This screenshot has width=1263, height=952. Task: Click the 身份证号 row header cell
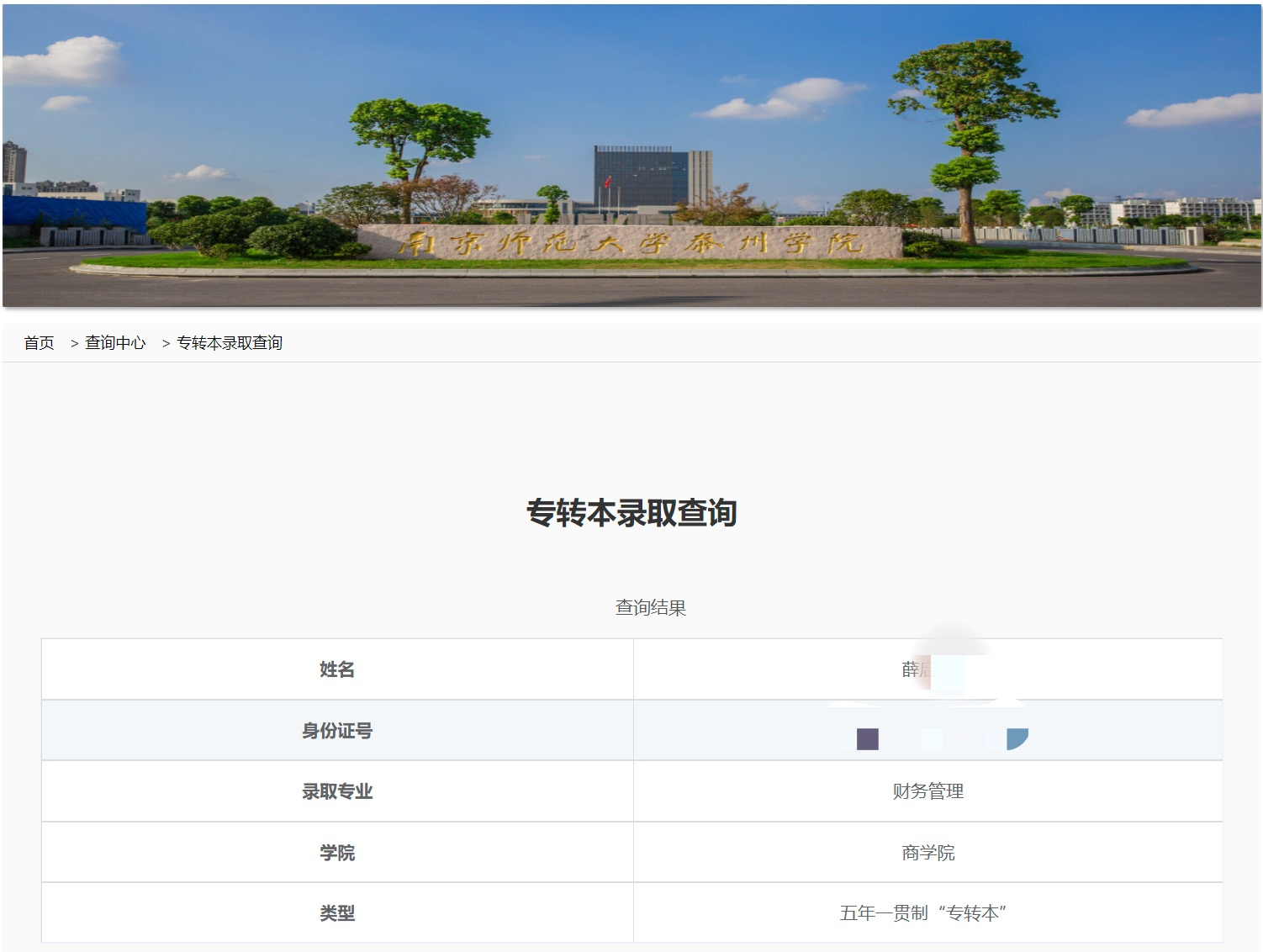click(x=336, y=730)
